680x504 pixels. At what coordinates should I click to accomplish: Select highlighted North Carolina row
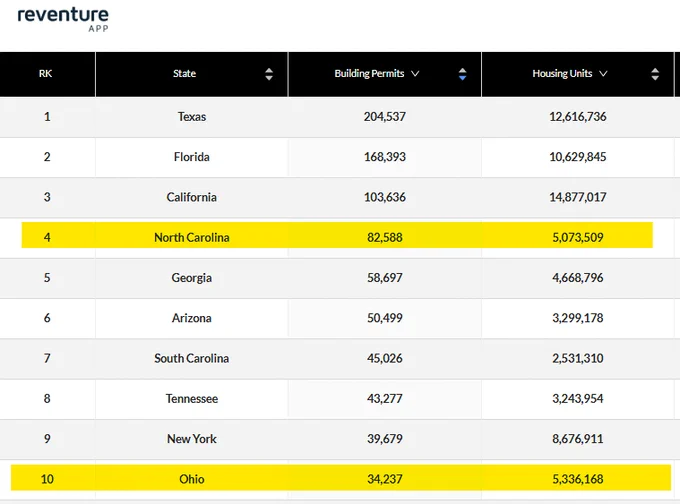click(x=337, y=237)
